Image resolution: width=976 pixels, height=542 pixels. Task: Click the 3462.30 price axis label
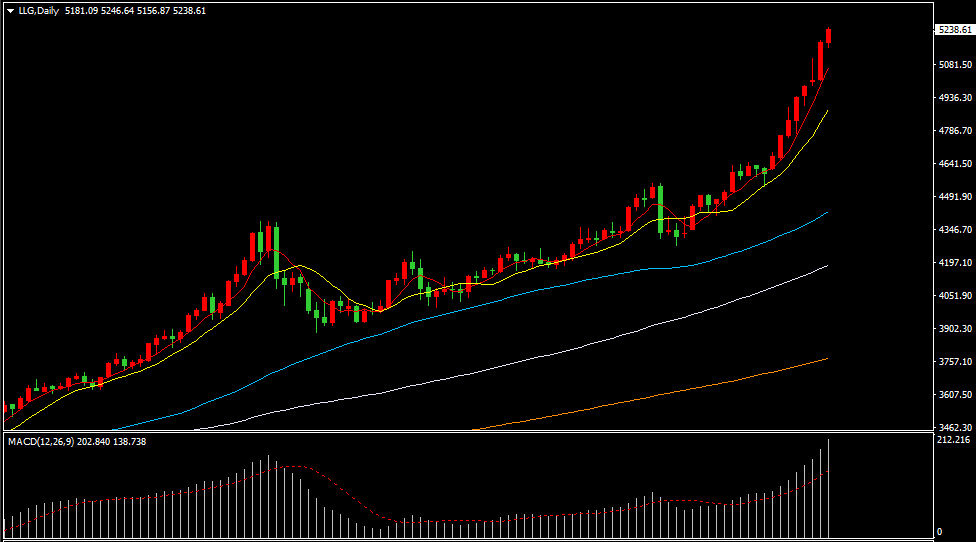tap(954, 427)
